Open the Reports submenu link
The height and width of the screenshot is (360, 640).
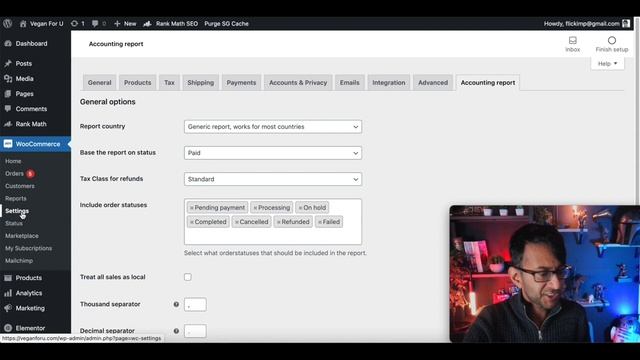pos(16,198)
